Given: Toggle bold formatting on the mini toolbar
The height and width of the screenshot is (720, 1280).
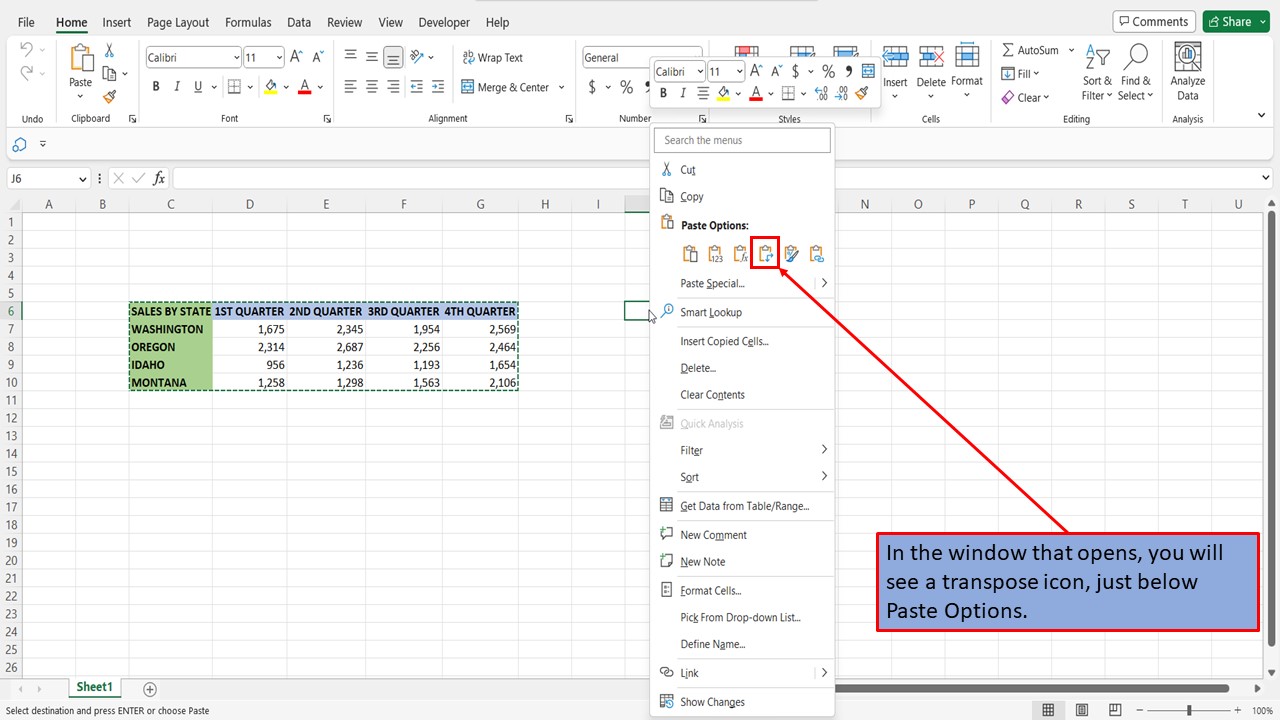Looking at the screenshot, I should tap(662, 92).
